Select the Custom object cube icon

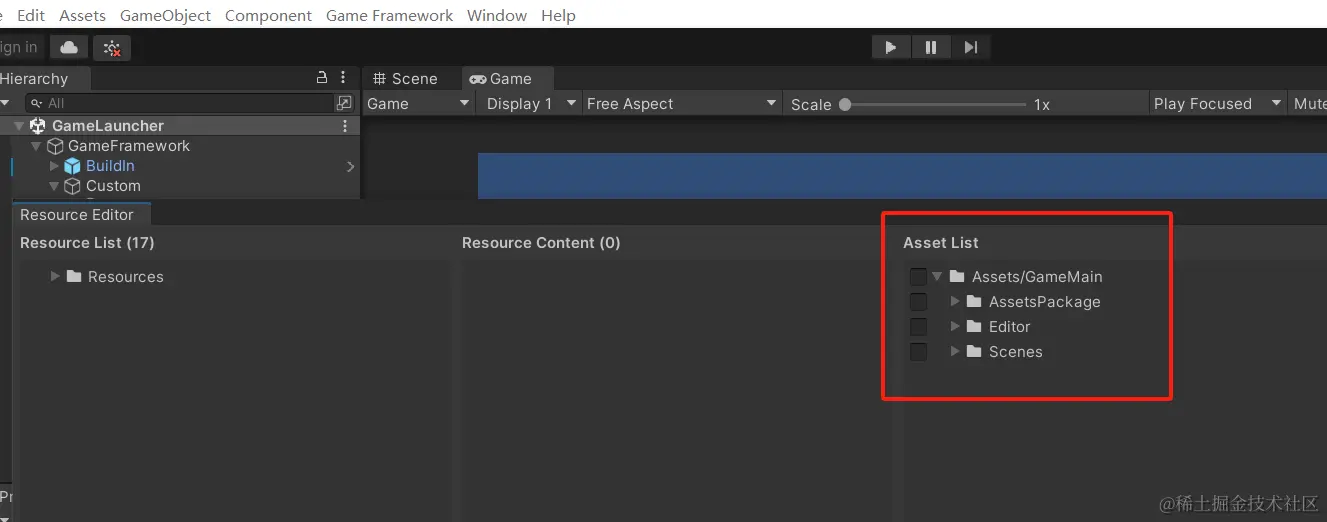(x=72, y=186)
